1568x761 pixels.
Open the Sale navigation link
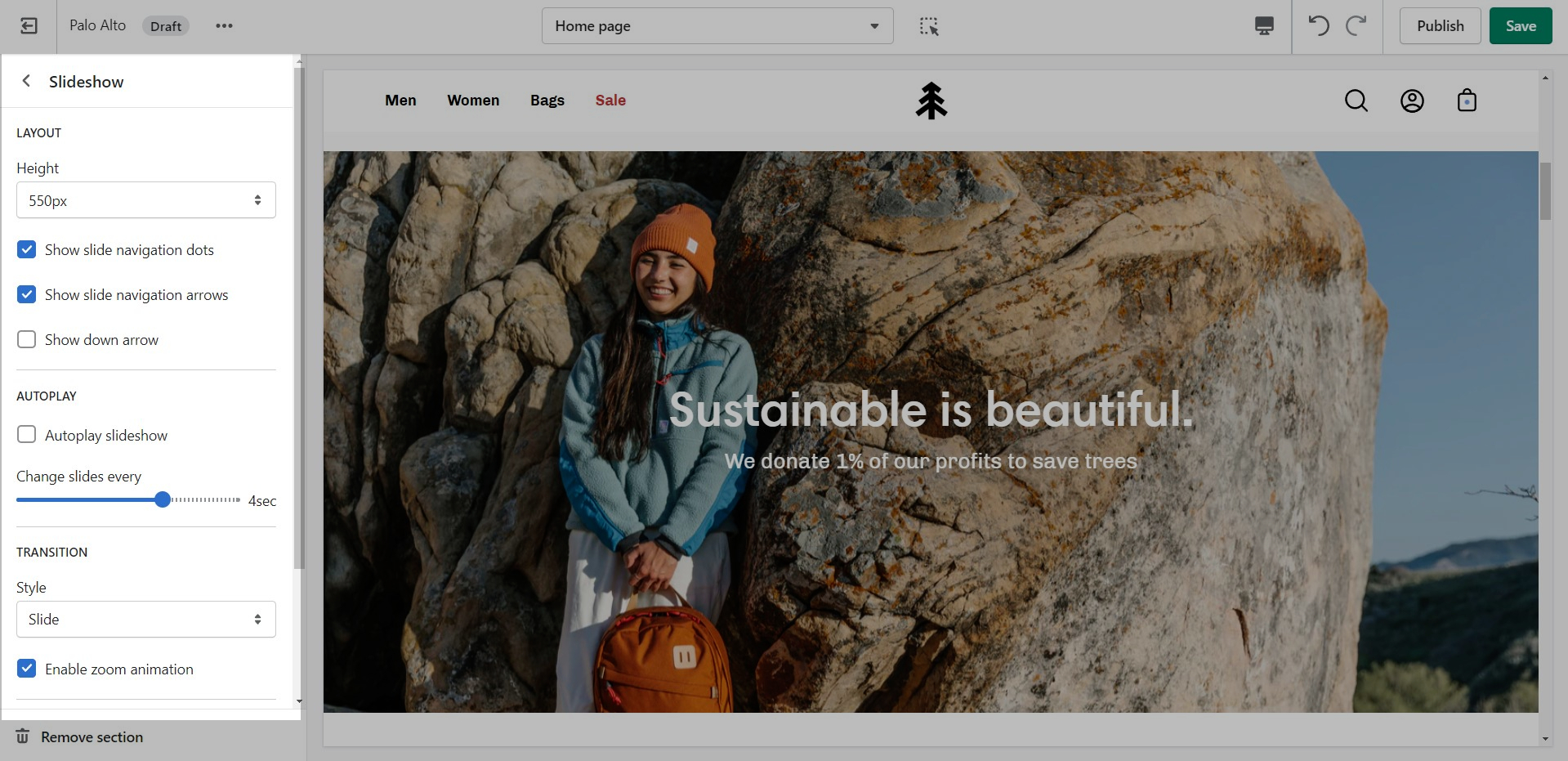point(610,101)
